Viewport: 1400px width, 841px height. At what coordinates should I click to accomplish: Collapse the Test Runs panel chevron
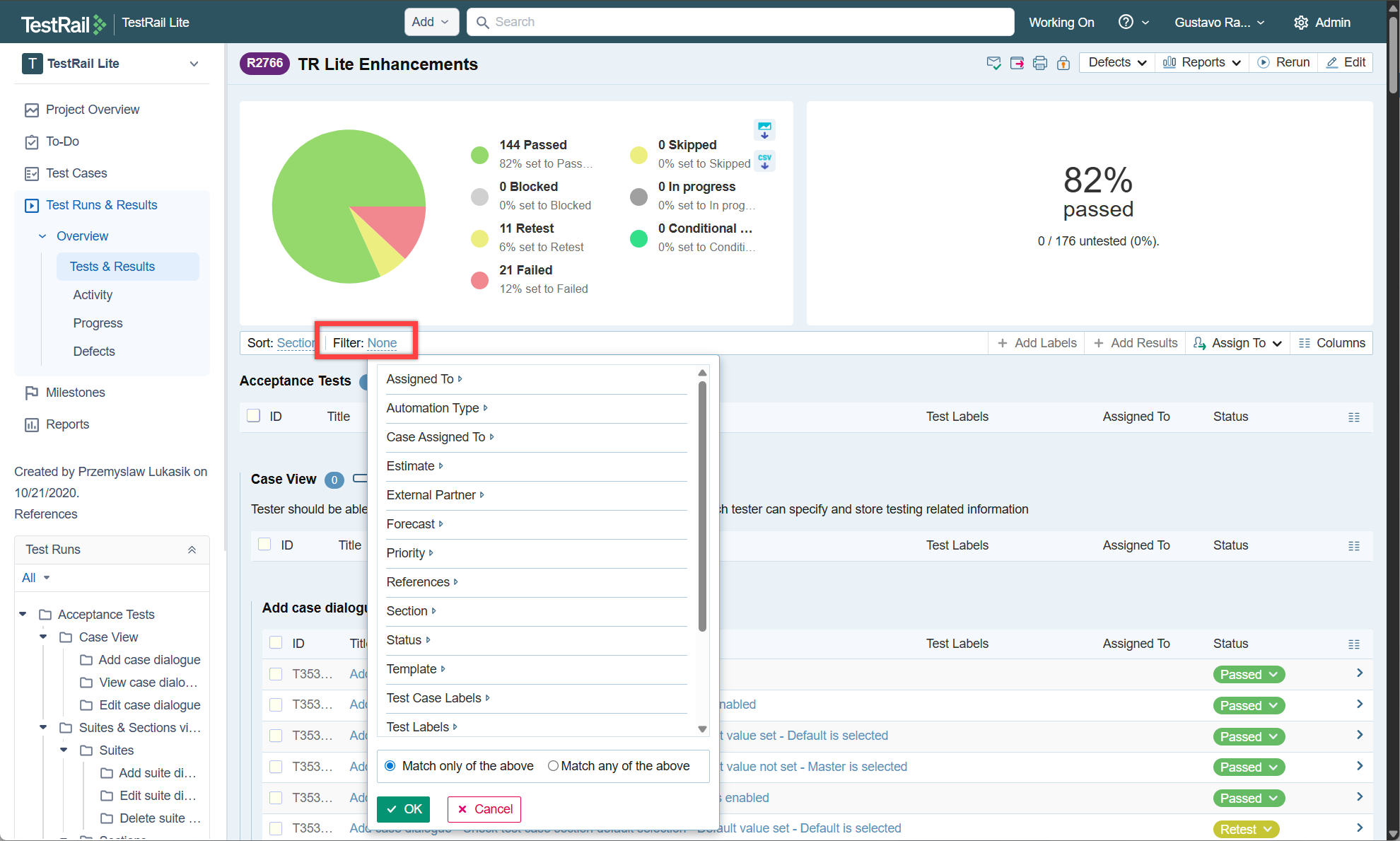tap(192, 550)
